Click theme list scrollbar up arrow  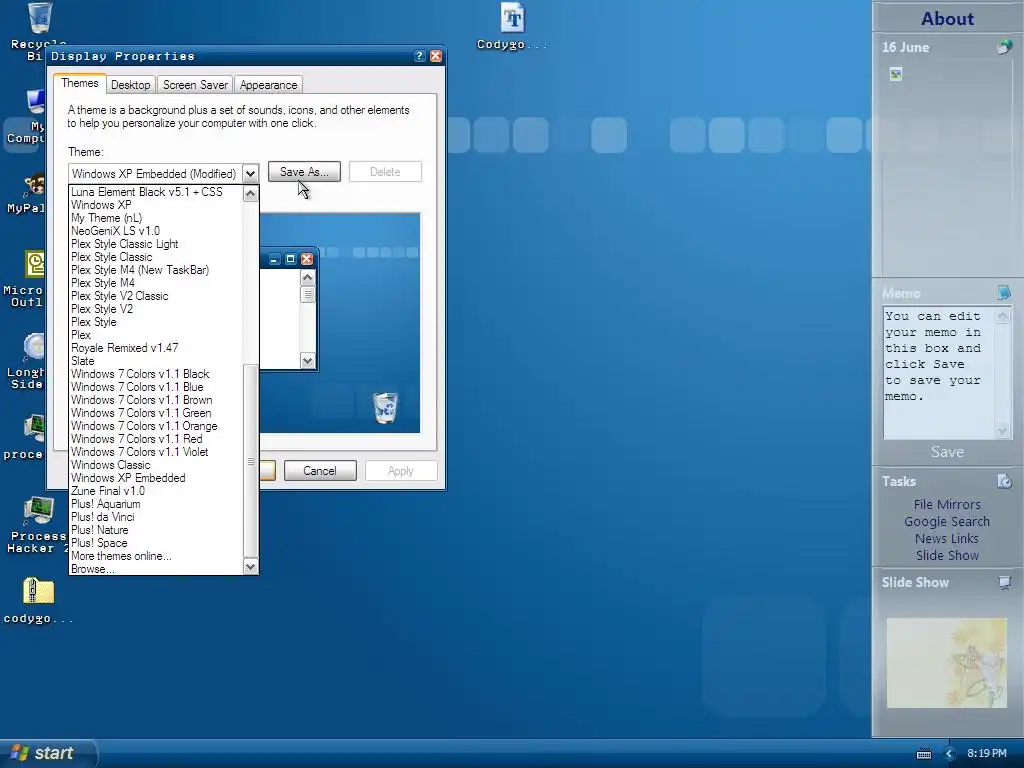[251, 194]
